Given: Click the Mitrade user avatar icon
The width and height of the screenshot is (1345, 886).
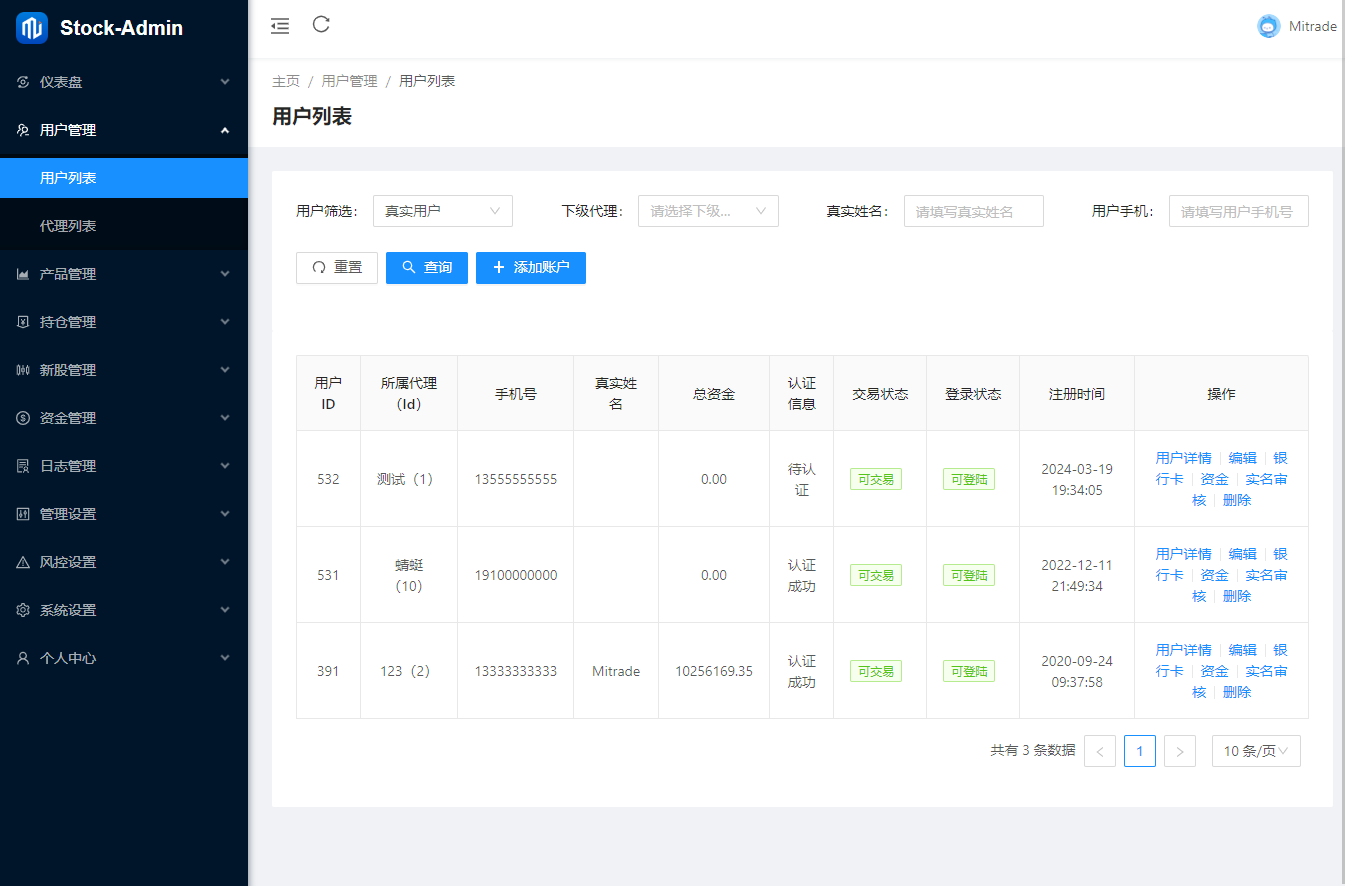Looking at the screenshot, I should pyautogui.click(x=1268, y=27).
